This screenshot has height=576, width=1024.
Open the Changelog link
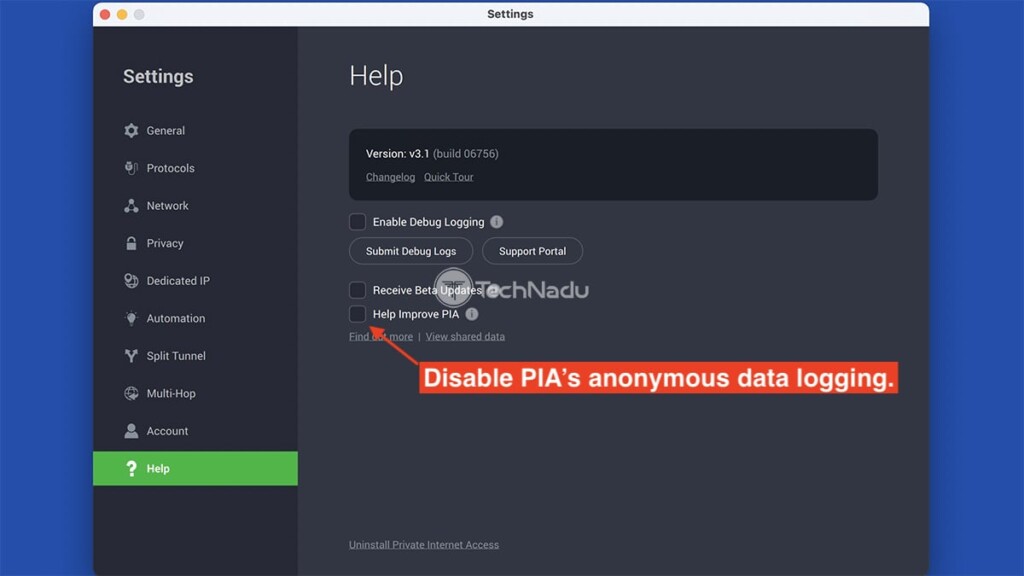pos(391,177)
